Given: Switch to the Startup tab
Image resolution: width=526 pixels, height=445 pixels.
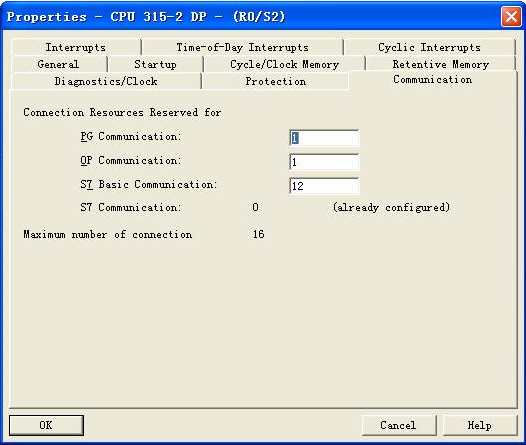Looking at the screenshot, I should 155,64.
